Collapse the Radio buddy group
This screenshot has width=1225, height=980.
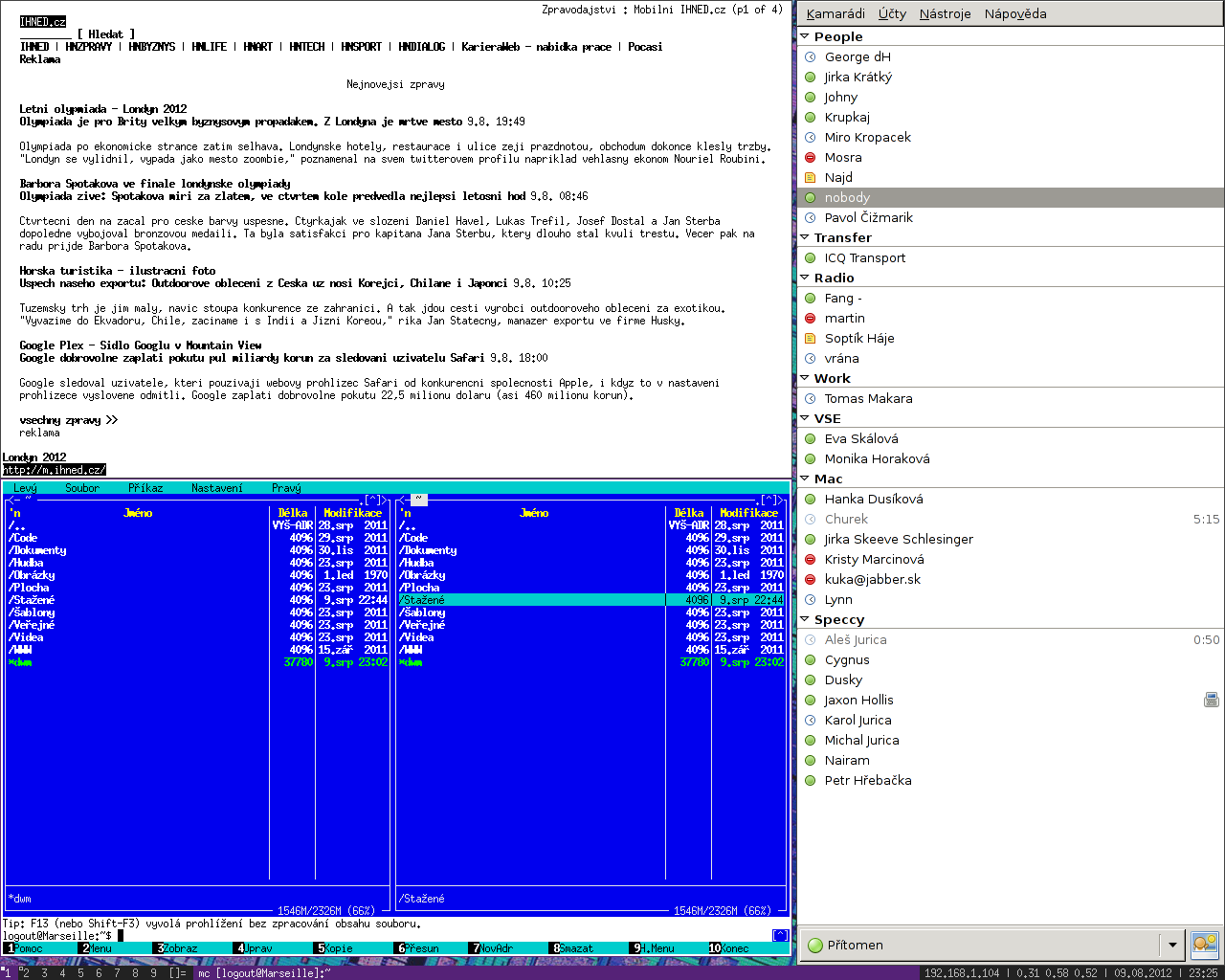click(805, 278)
